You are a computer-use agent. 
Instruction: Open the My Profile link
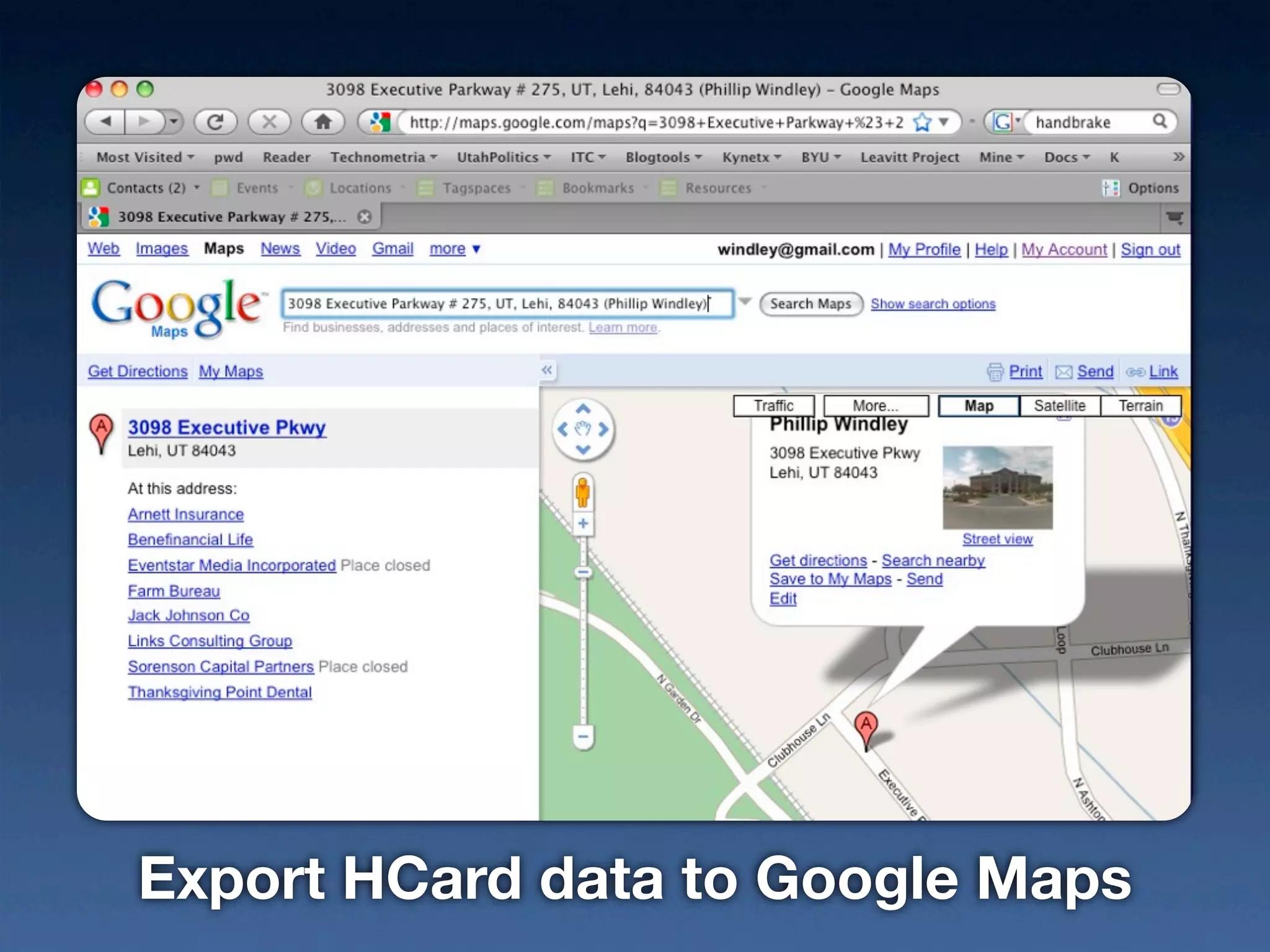tap(924, 250)
